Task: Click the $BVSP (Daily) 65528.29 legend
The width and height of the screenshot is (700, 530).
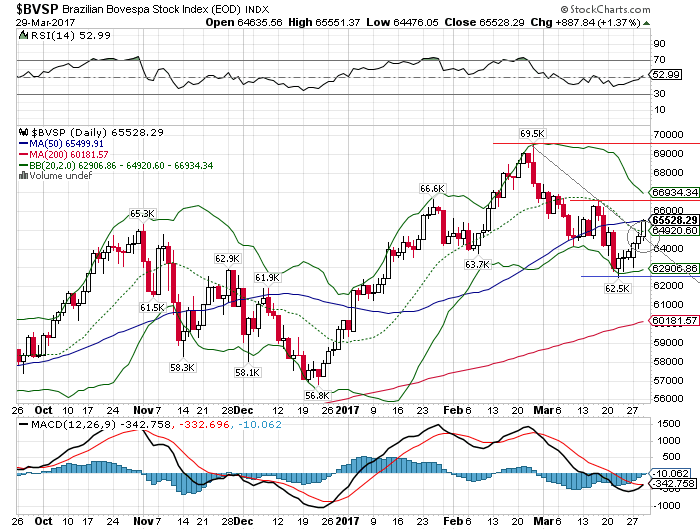Action: click(x=97, y=133)
